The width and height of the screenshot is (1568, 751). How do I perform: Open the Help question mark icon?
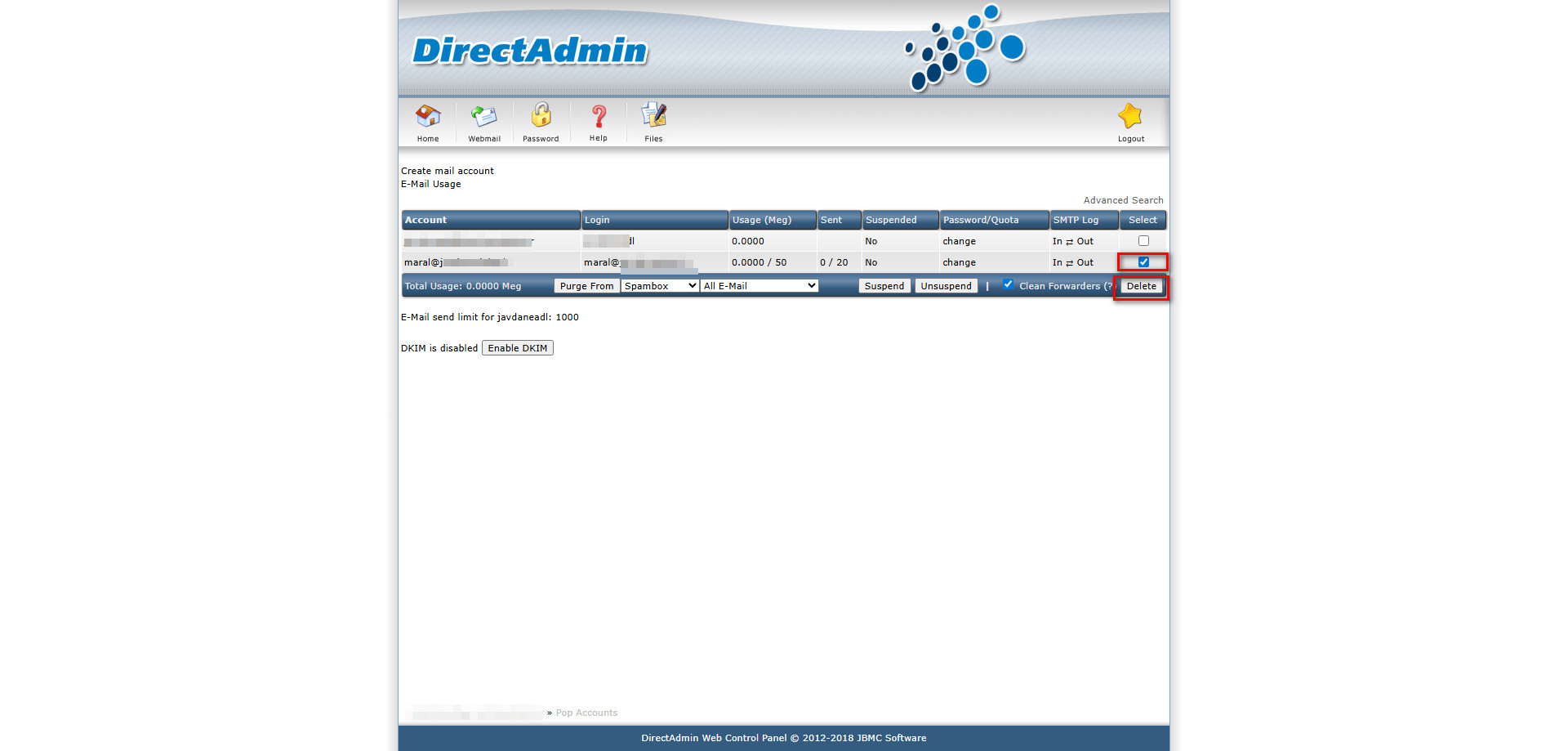(599, 117)
